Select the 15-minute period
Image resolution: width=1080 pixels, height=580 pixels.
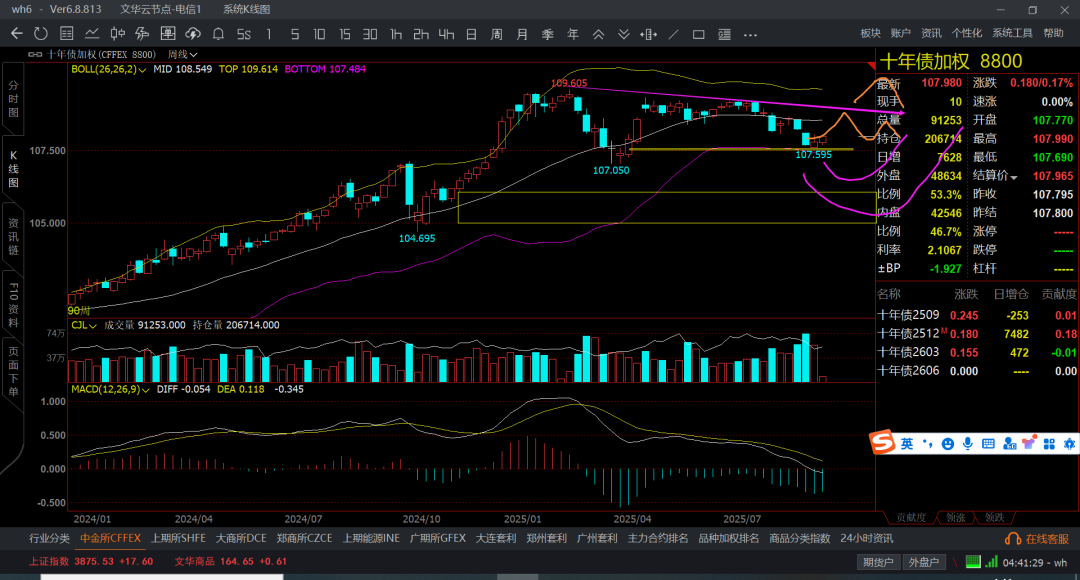tap(344, 34)
